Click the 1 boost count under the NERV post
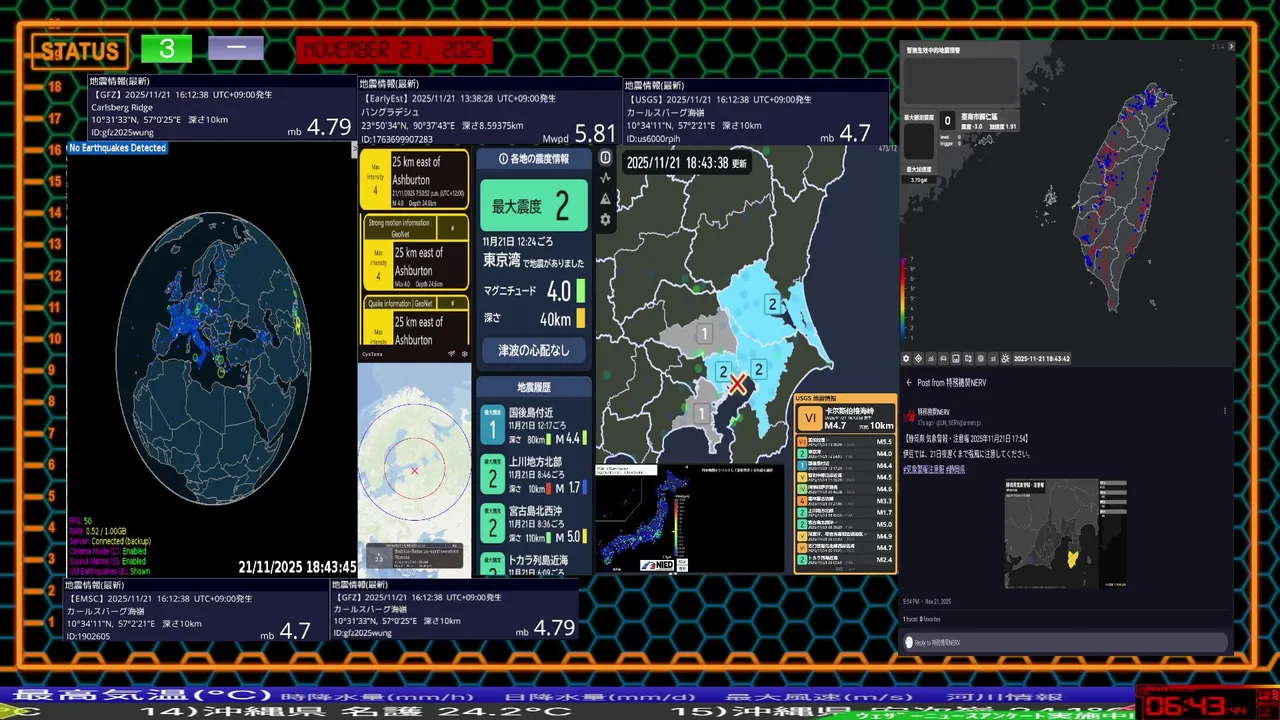 coord(911,619)
